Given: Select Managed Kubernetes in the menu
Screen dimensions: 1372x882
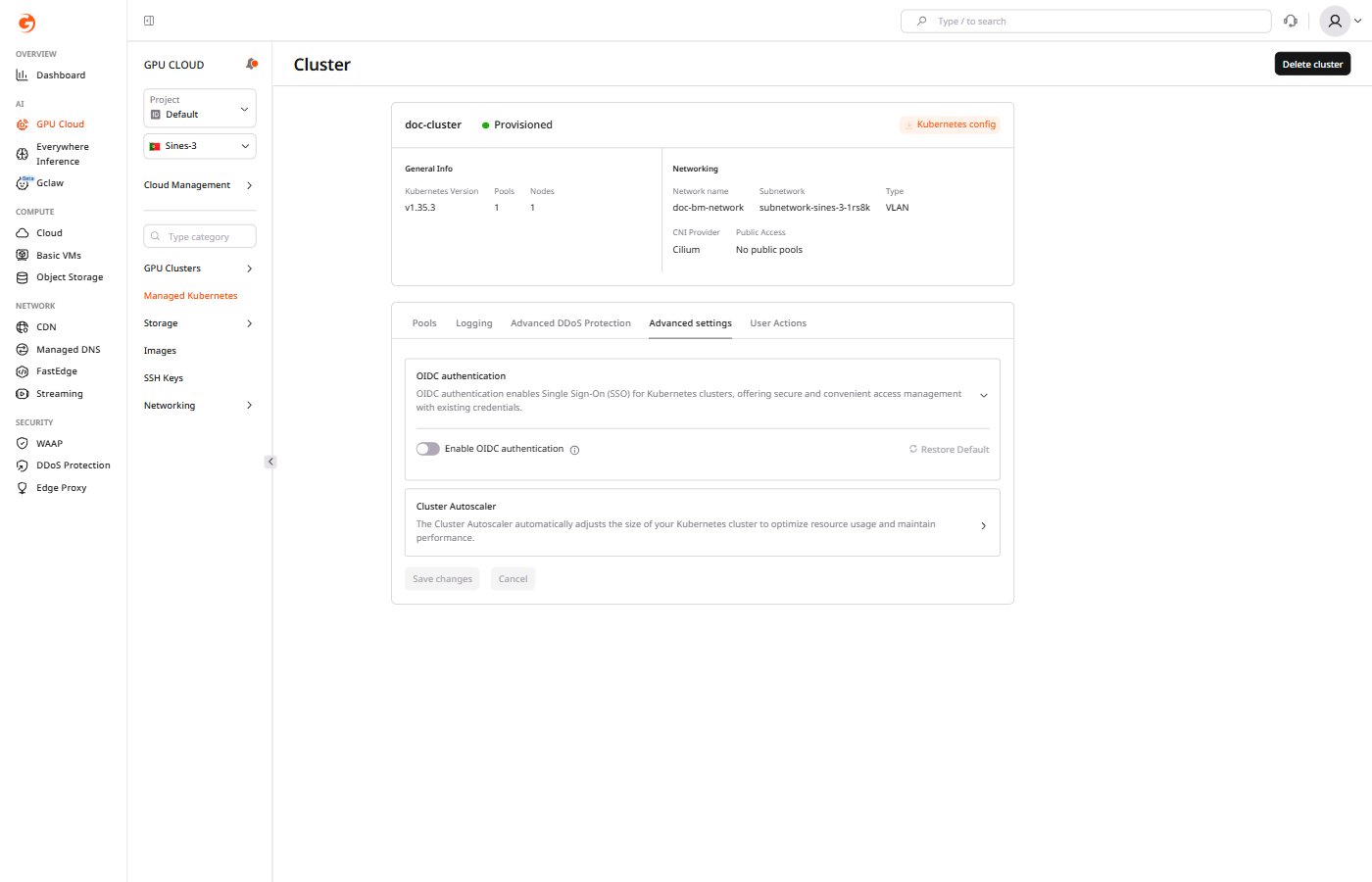Looking at the screenshot, I should [191, 296].
